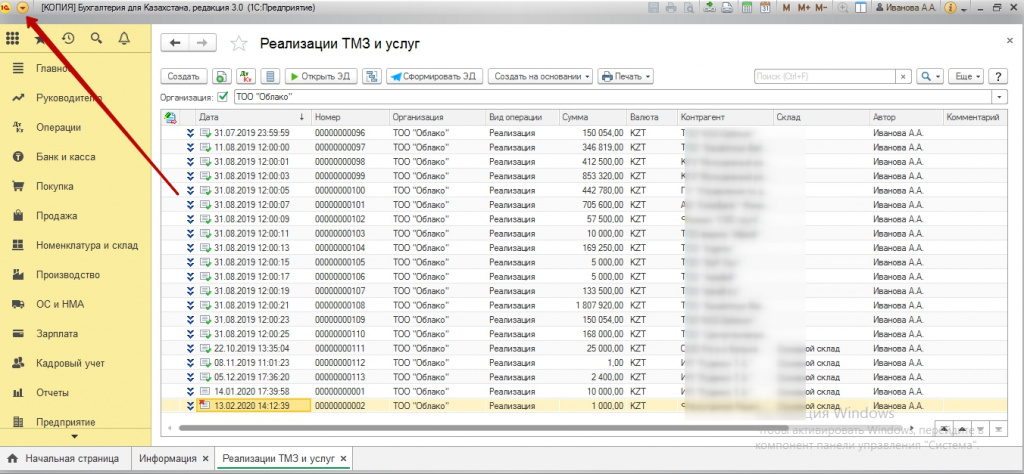Open Отчеты section in sidebar
This screenshot has width=1024, height=474.
(52, 393)
